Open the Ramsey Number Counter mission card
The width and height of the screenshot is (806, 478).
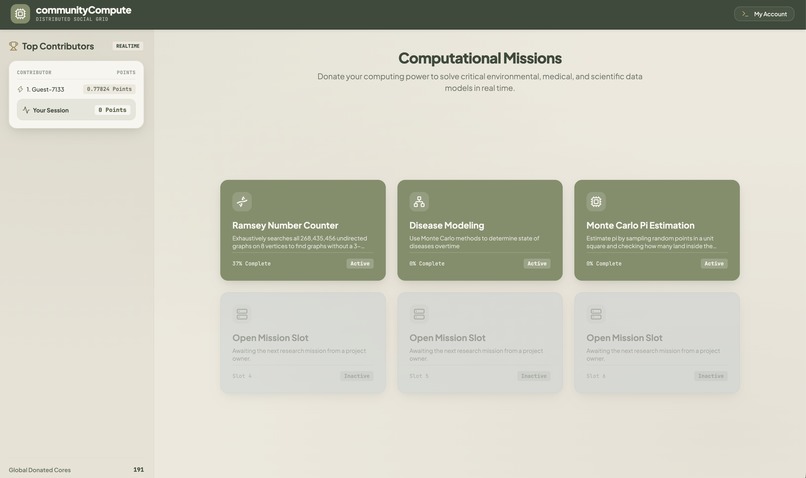[x=303, y=230]
